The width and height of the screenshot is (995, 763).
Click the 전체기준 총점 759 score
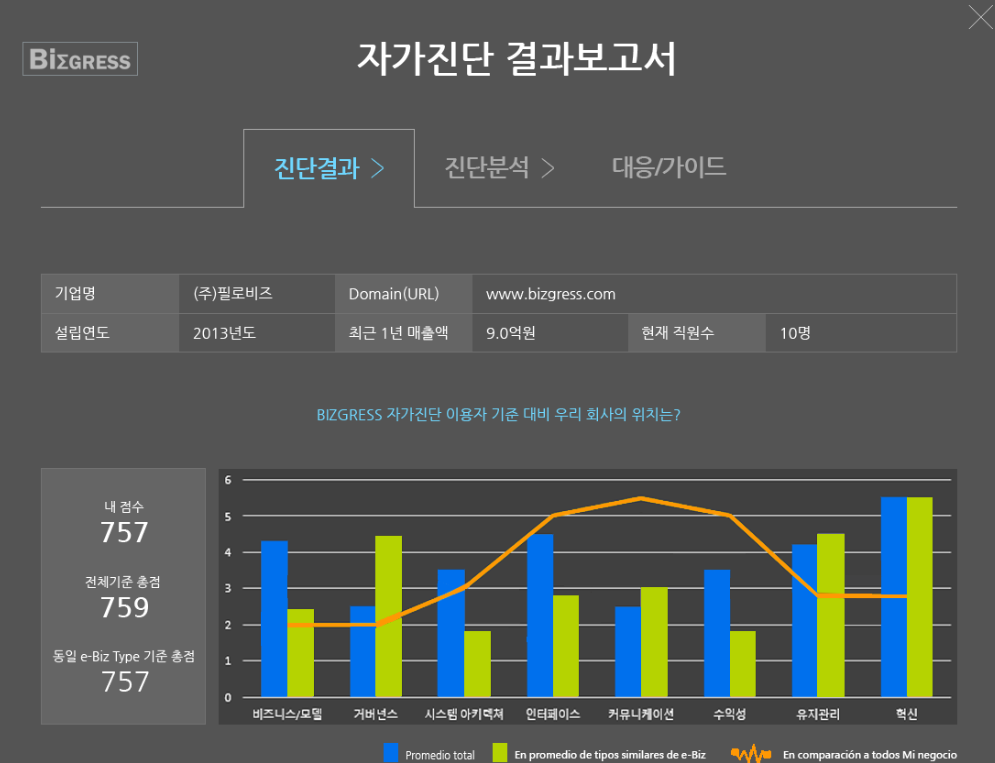[x=124, y=607]
